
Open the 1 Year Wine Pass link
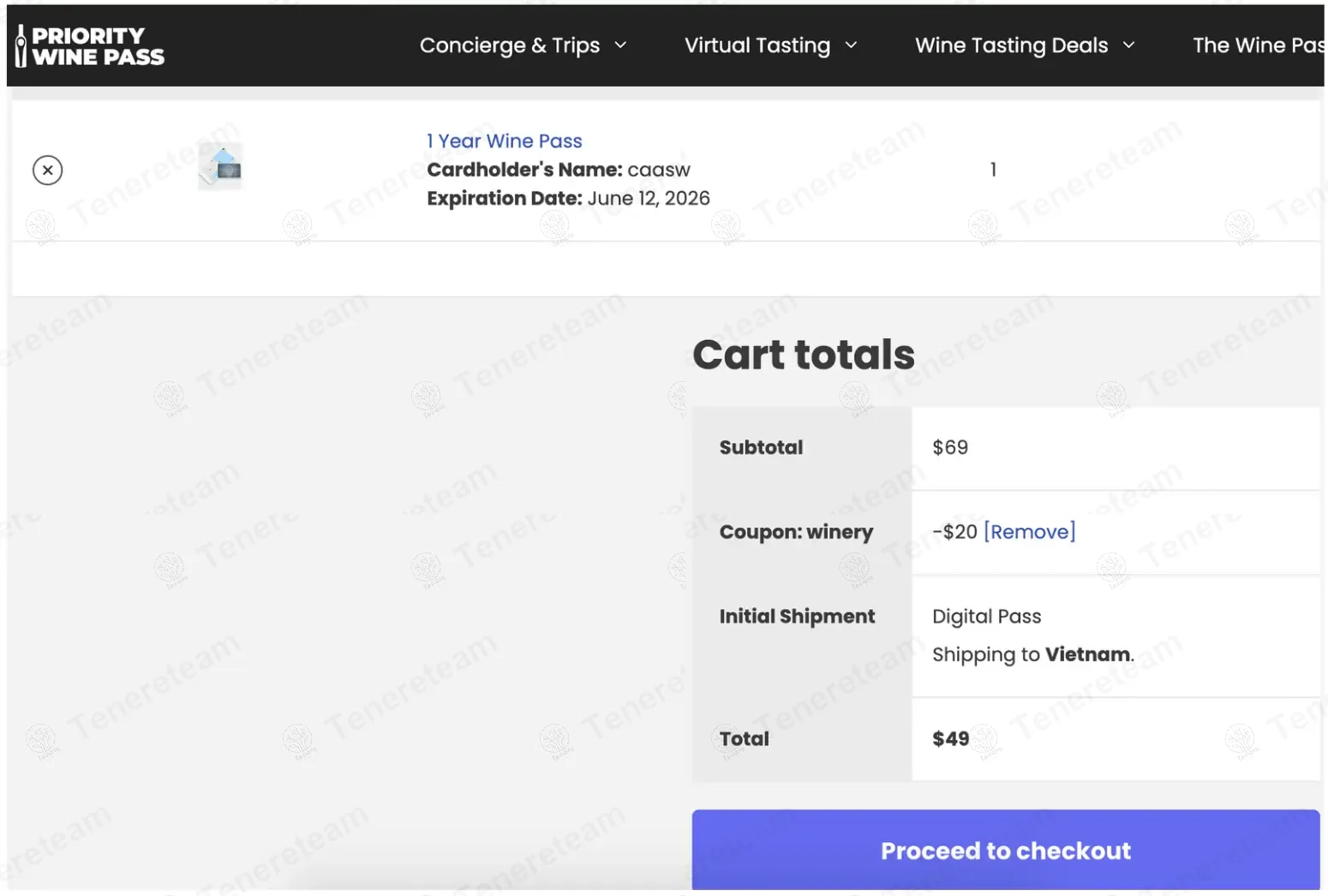coord(504,141)
